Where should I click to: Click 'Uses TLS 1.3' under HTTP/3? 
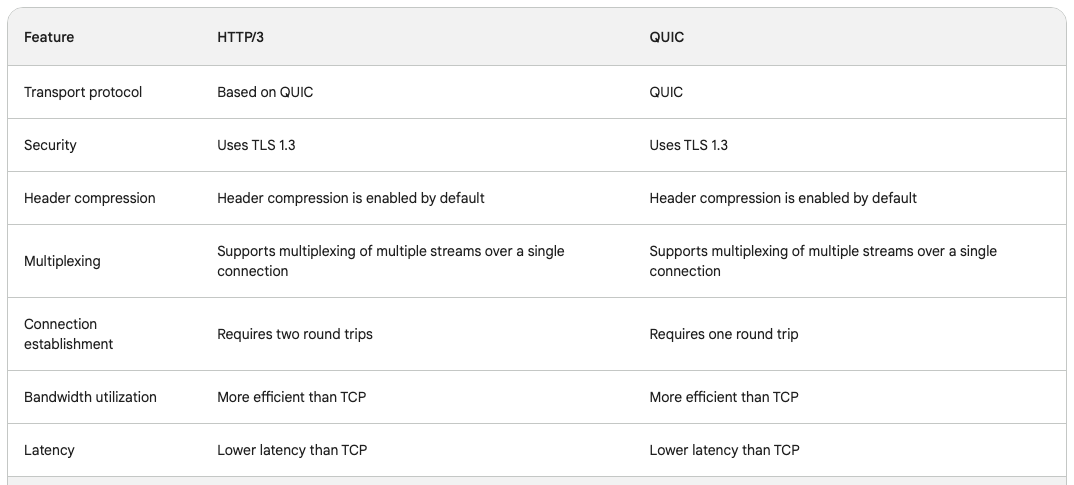click(256, 145)
